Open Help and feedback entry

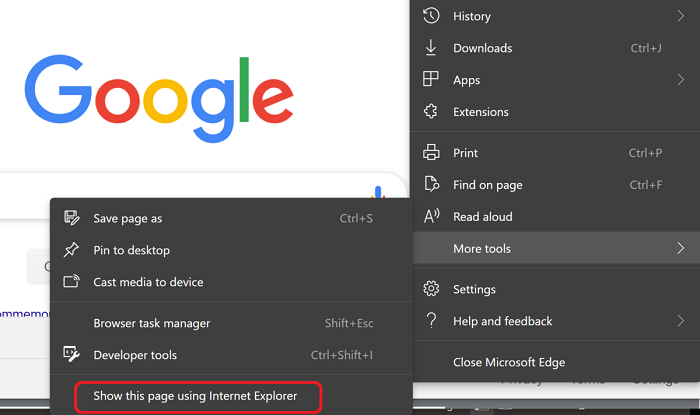coord(555,321)
